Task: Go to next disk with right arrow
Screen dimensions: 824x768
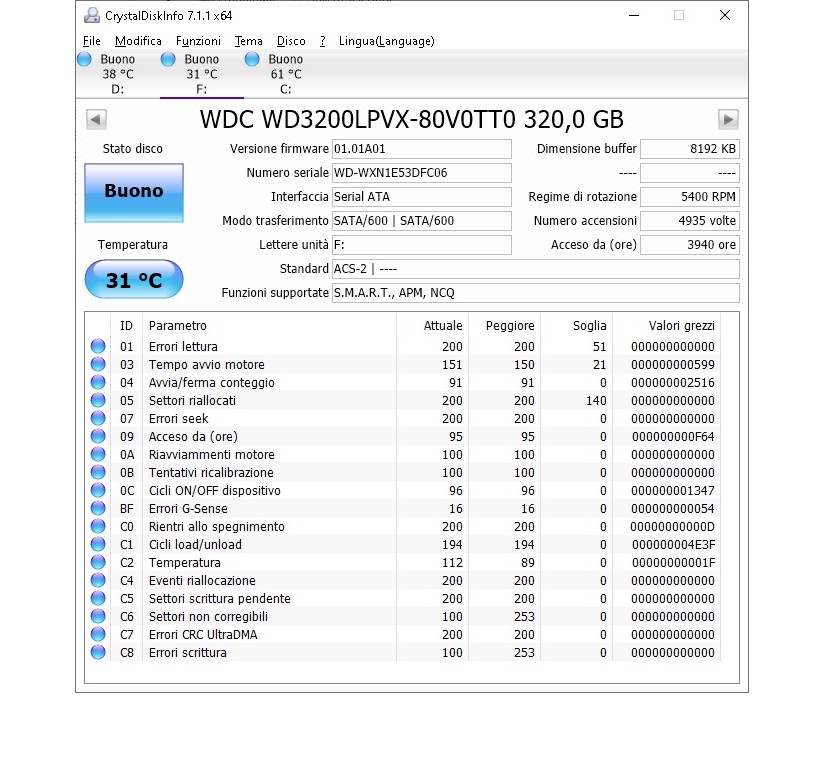Action: click(728, 119)
